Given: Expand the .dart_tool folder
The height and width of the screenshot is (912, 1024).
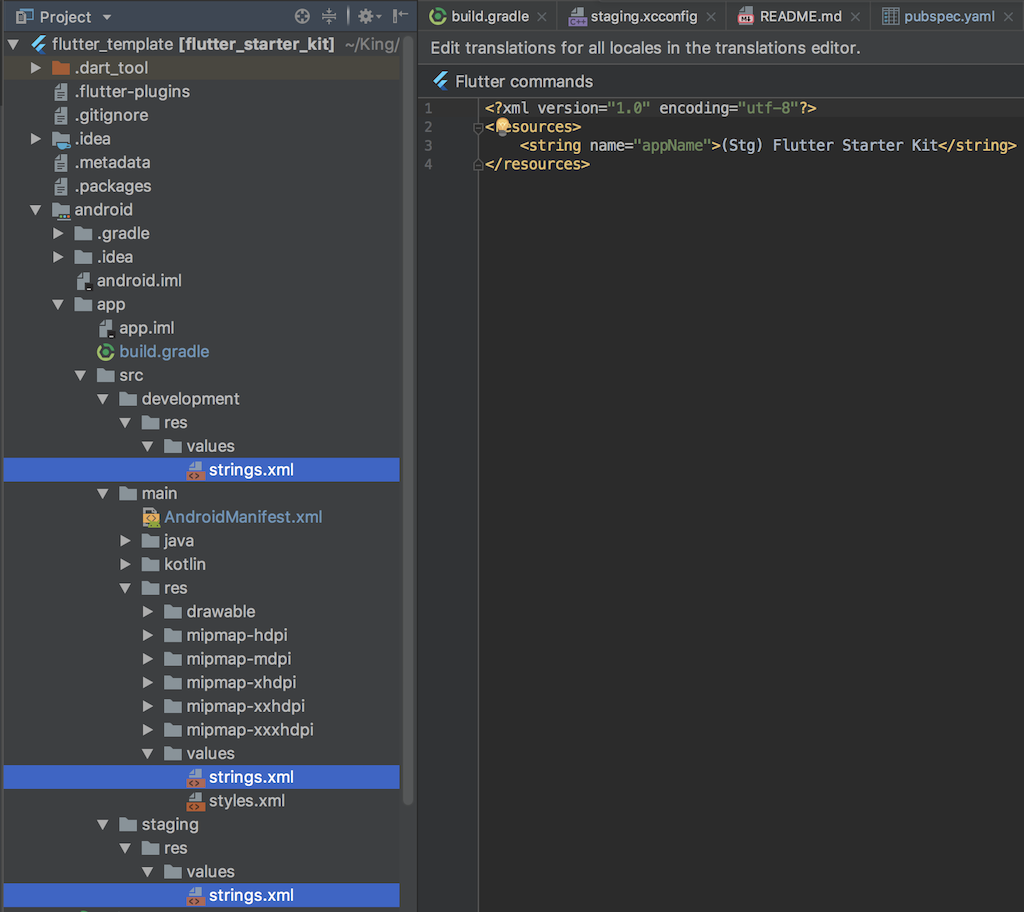Looking at the screenshot, I should click(36, 68).
